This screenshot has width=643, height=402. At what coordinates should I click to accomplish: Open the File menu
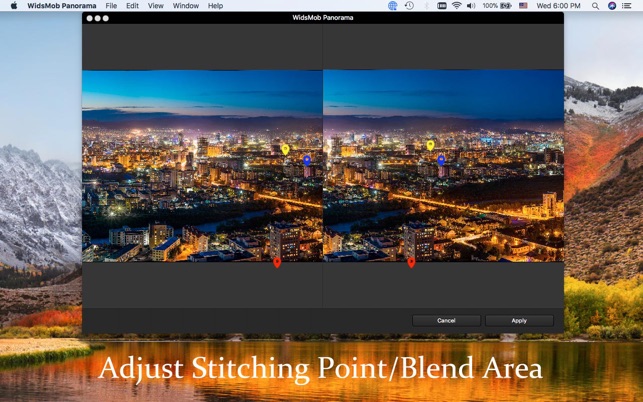click(111, 6)
